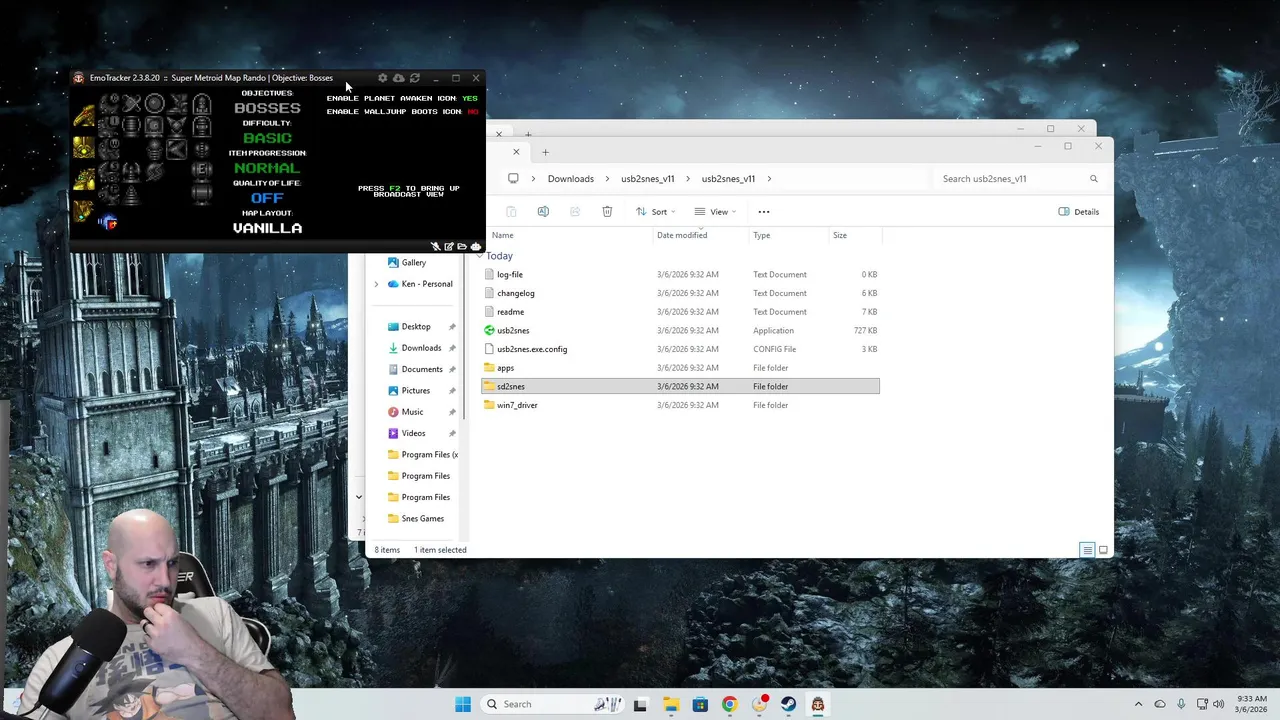Open Snes Games in the navigation pane

pyautogui.click(x=422, y=519)
